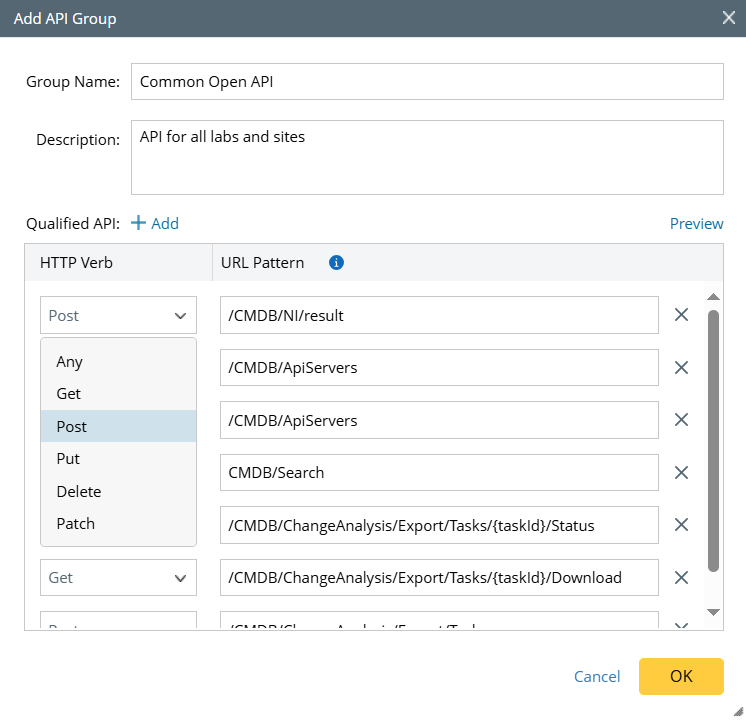Select Any from the verb list
The height and width of the screenshot is (720, 746).
click(x=70, y=362)
